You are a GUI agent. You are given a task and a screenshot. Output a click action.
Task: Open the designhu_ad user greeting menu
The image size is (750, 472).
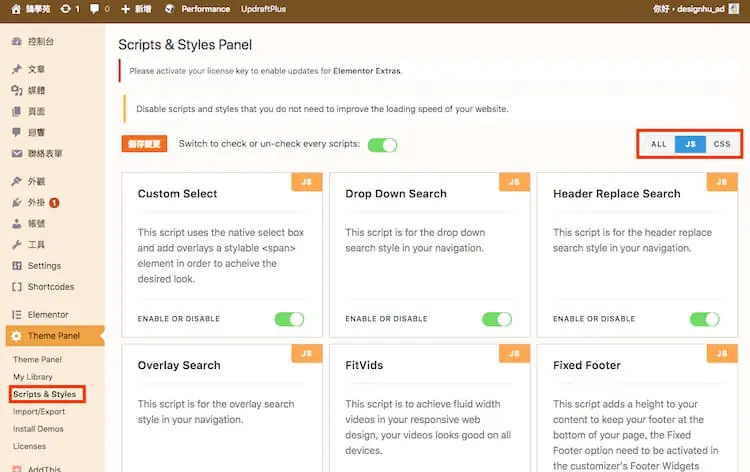pos(689,9)
